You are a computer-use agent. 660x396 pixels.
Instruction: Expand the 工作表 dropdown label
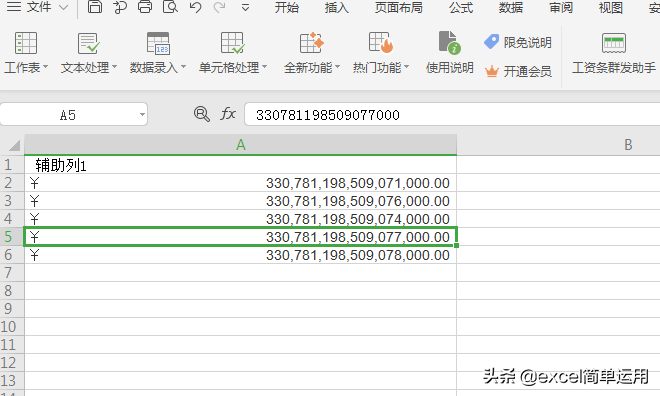[x=26, y=67]
